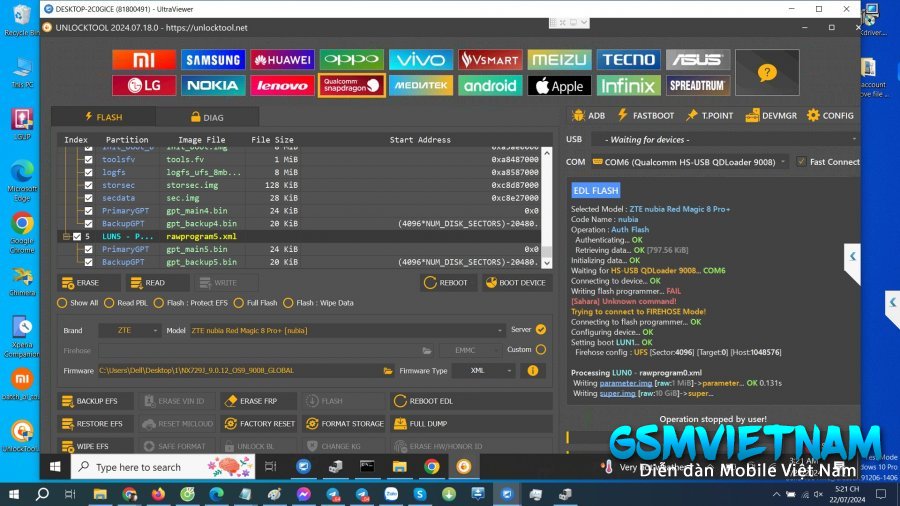
Task: Open the EMMC storage dropdown
Action: coord(470,350)
